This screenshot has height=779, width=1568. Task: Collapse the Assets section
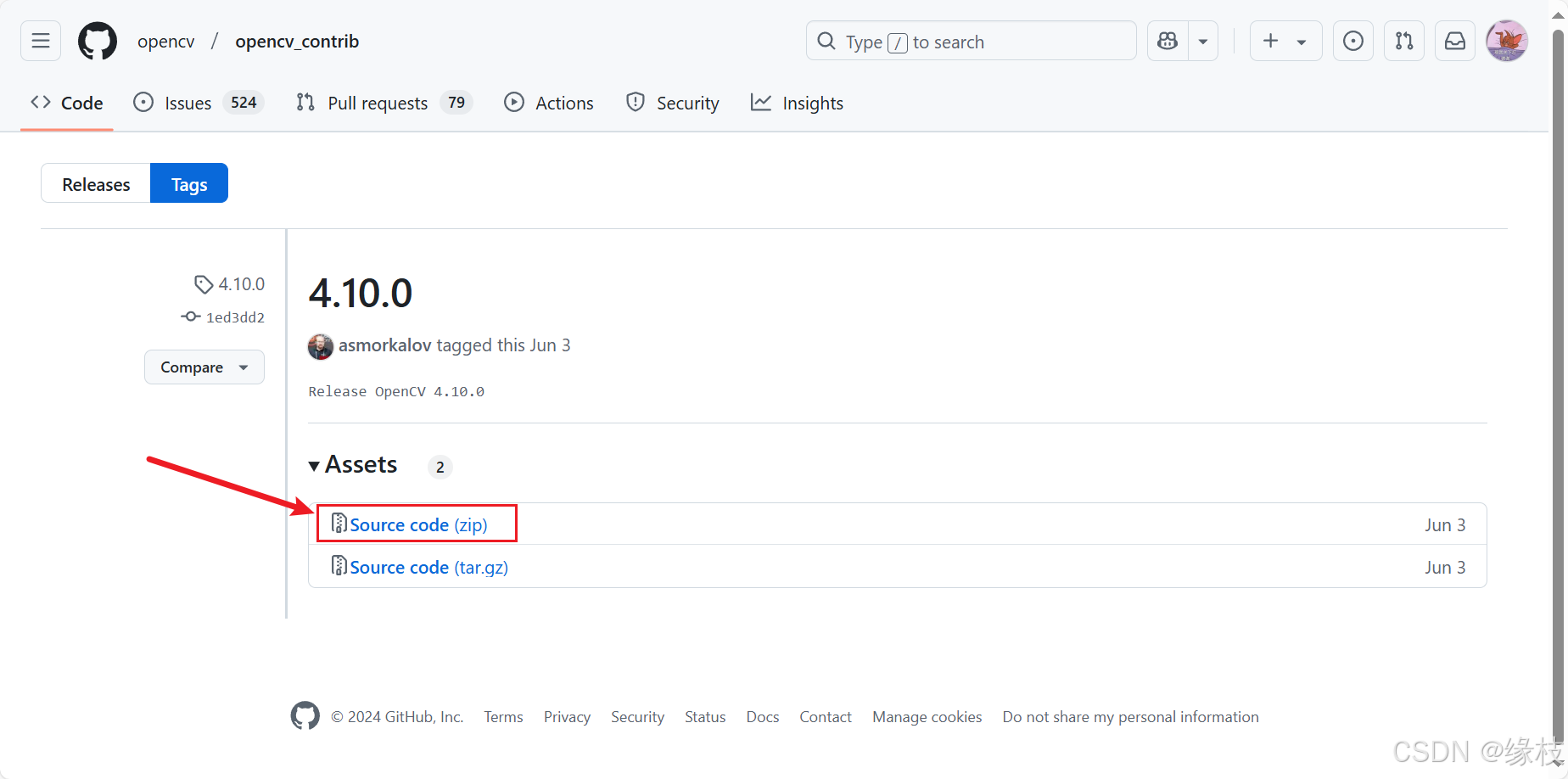[x=315, y=465]
